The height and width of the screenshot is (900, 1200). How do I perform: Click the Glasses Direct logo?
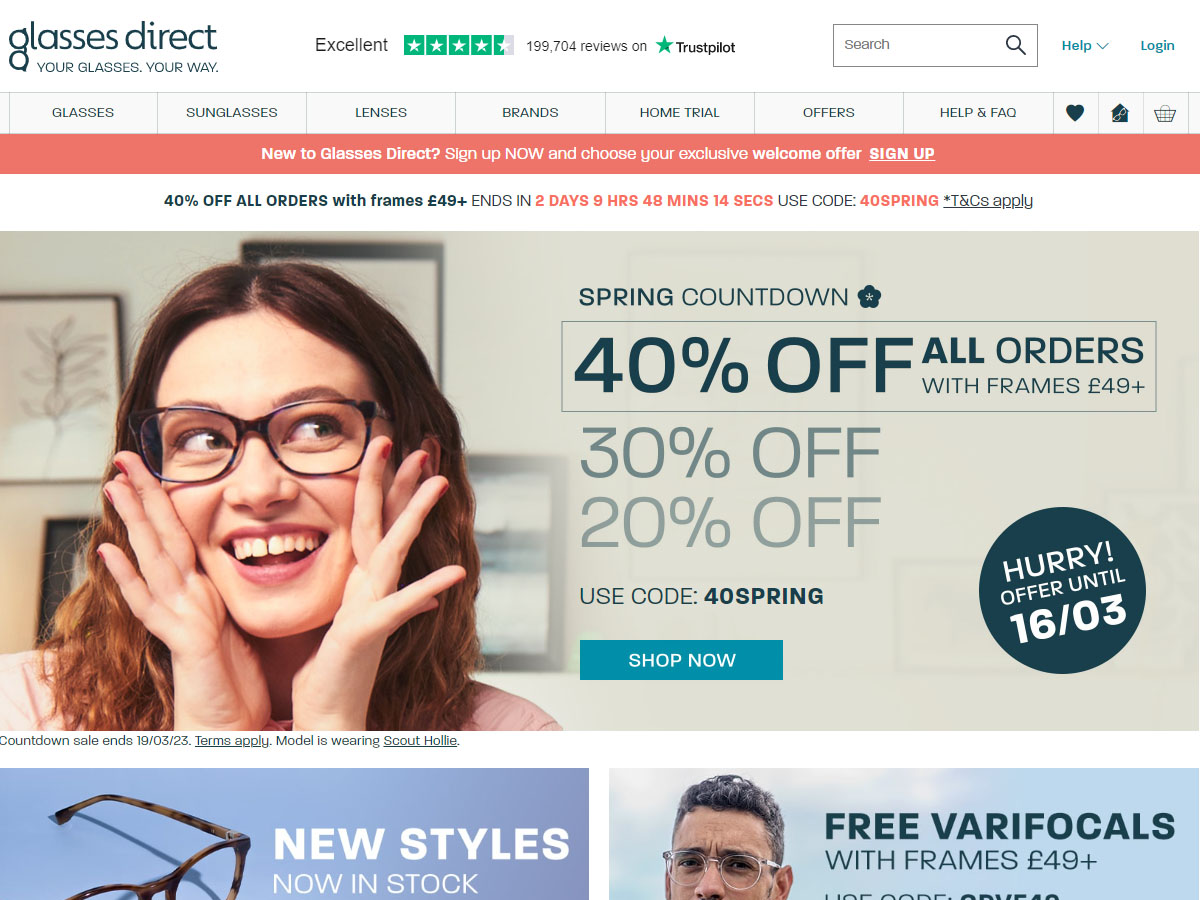pyautogui.click(x=112, y=46)
